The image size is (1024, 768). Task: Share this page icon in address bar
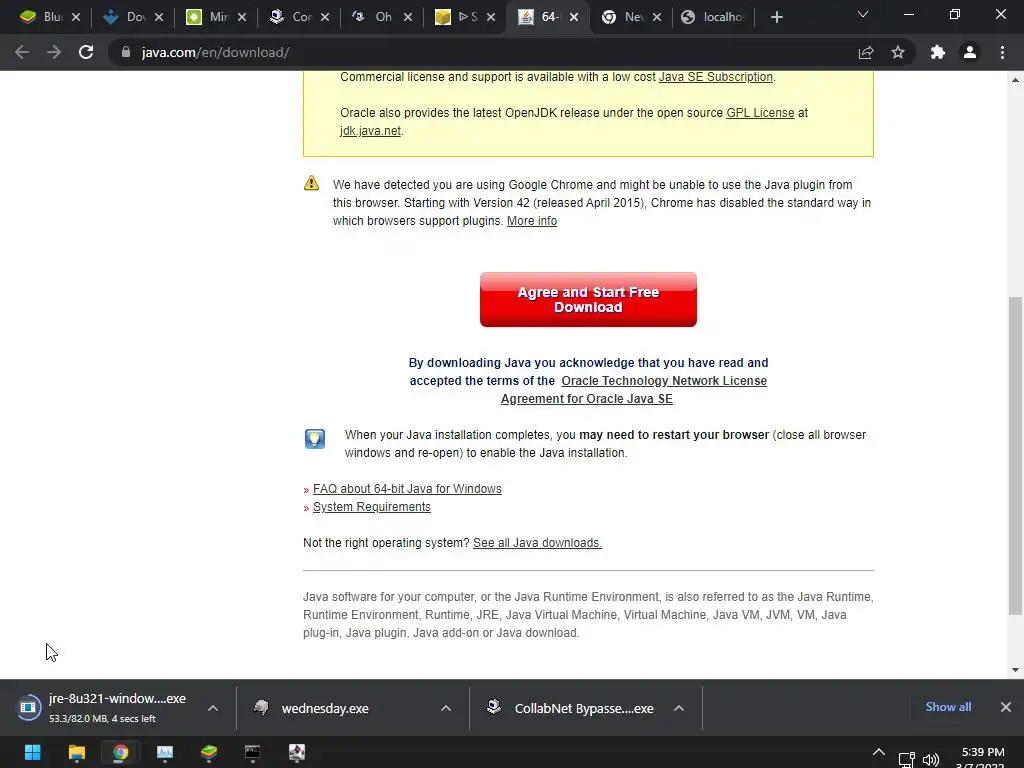pos(866,52)
